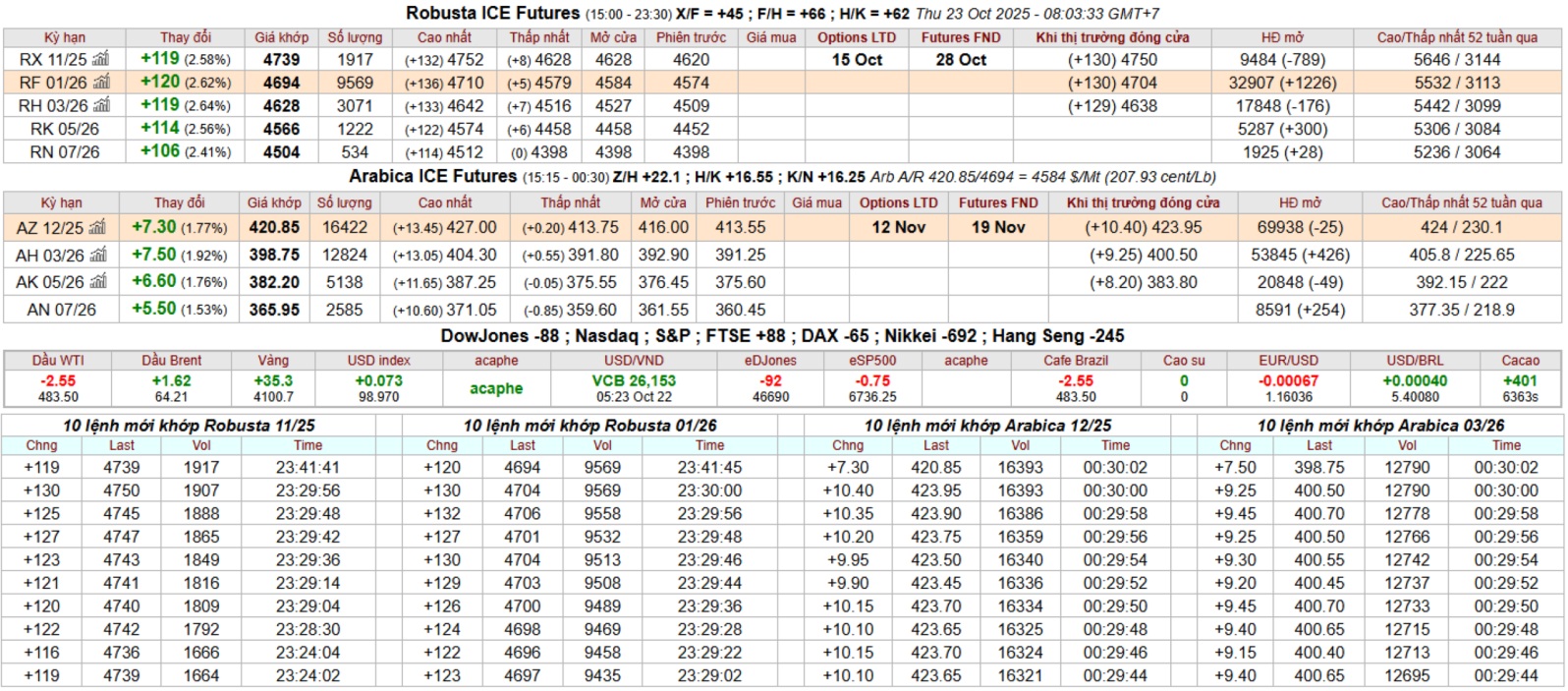Click the 10 lệnh mới khớp Robusta 11/25 heading
Image resolution: width=1568 pixels, height=691 pixels.
[189, 426]
